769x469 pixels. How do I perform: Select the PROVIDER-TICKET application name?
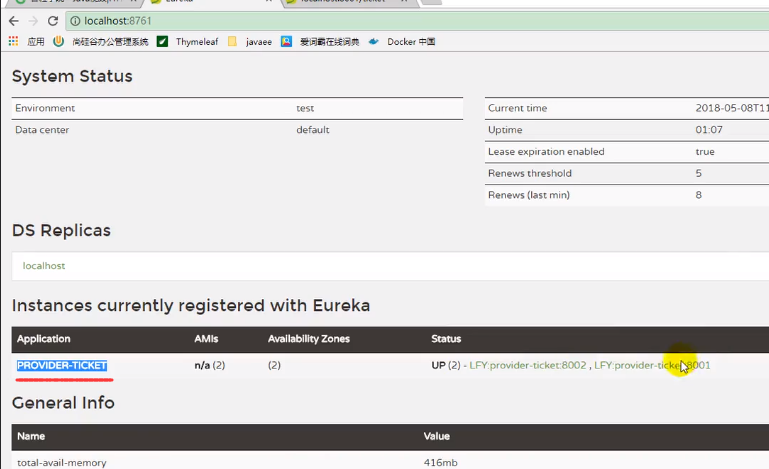tap(62, 365)
